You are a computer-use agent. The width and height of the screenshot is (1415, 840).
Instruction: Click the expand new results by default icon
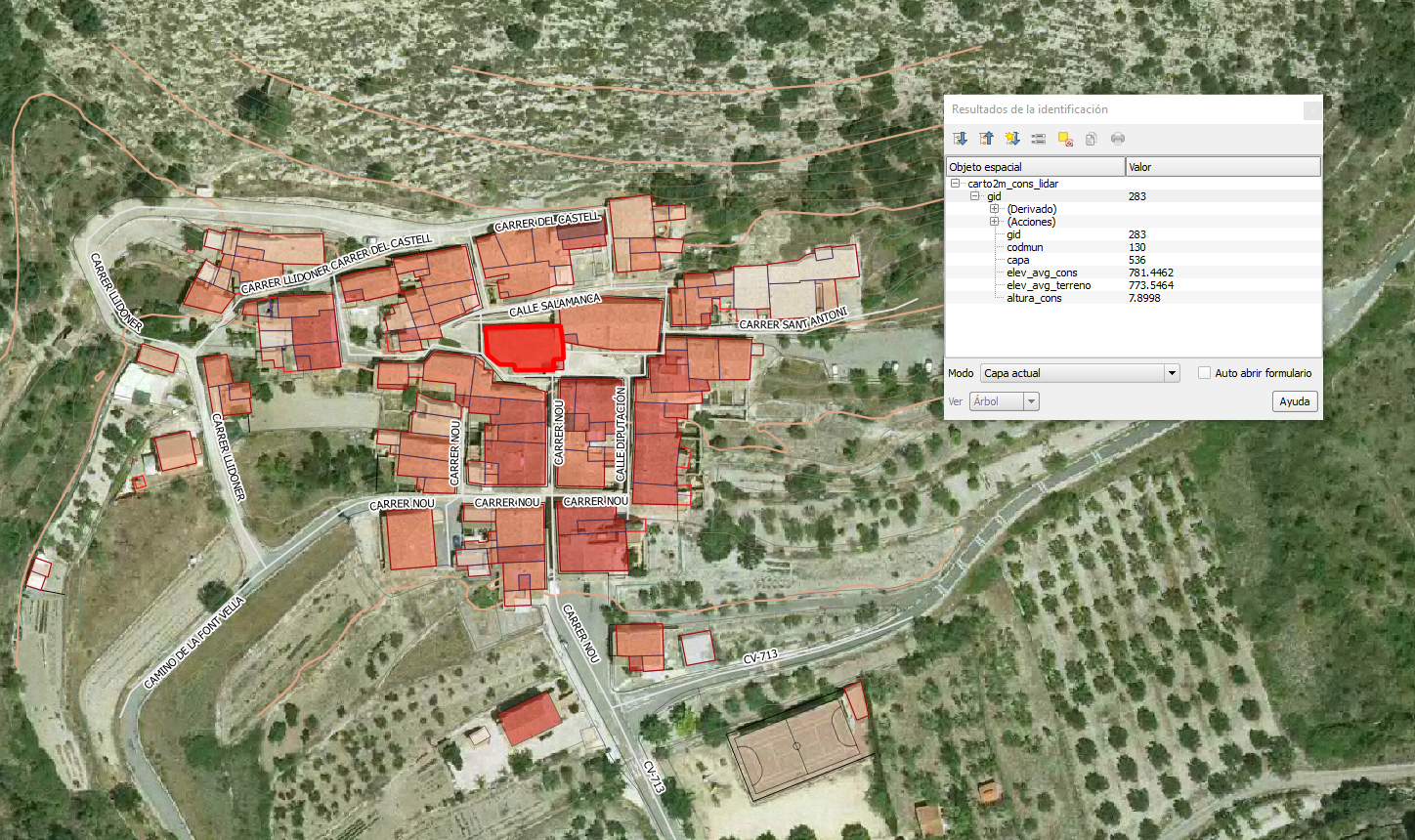pyautogui.click(x=1012, y=139)
